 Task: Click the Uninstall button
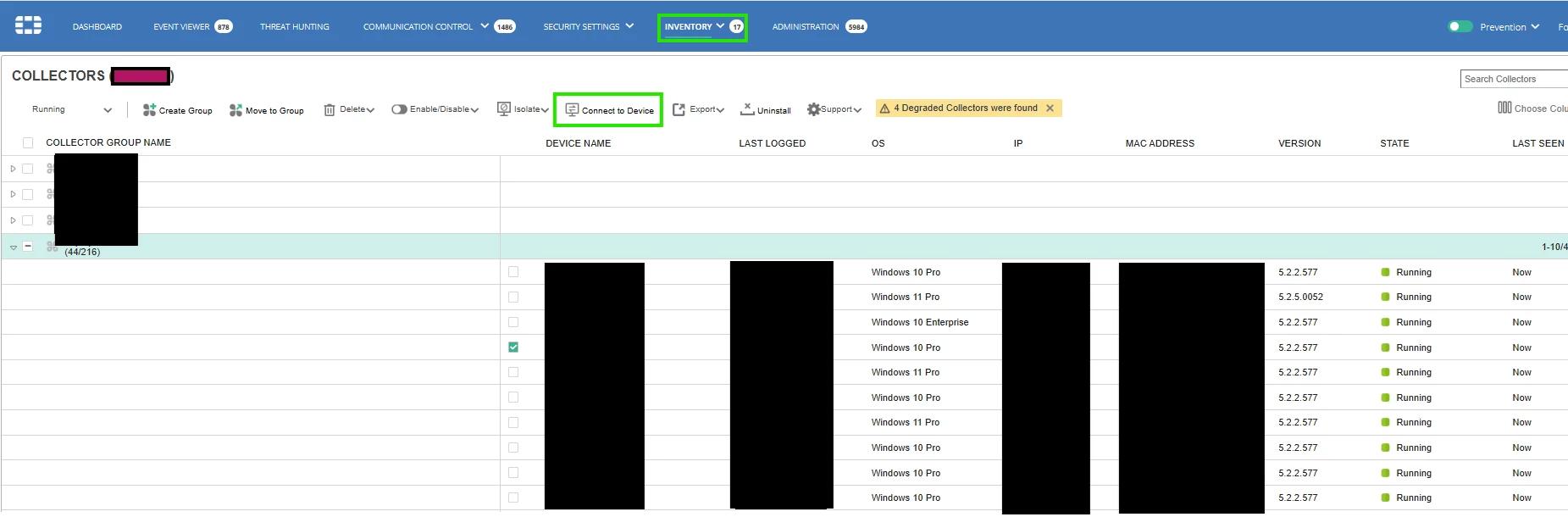[766, 110]
